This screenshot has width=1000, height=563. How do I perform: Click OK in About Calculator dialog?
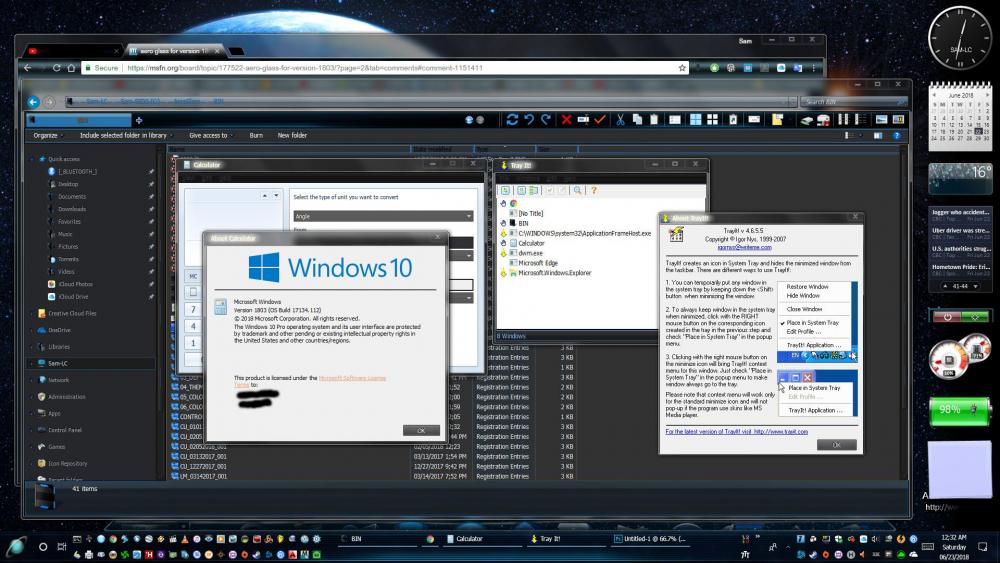[420, 430]
